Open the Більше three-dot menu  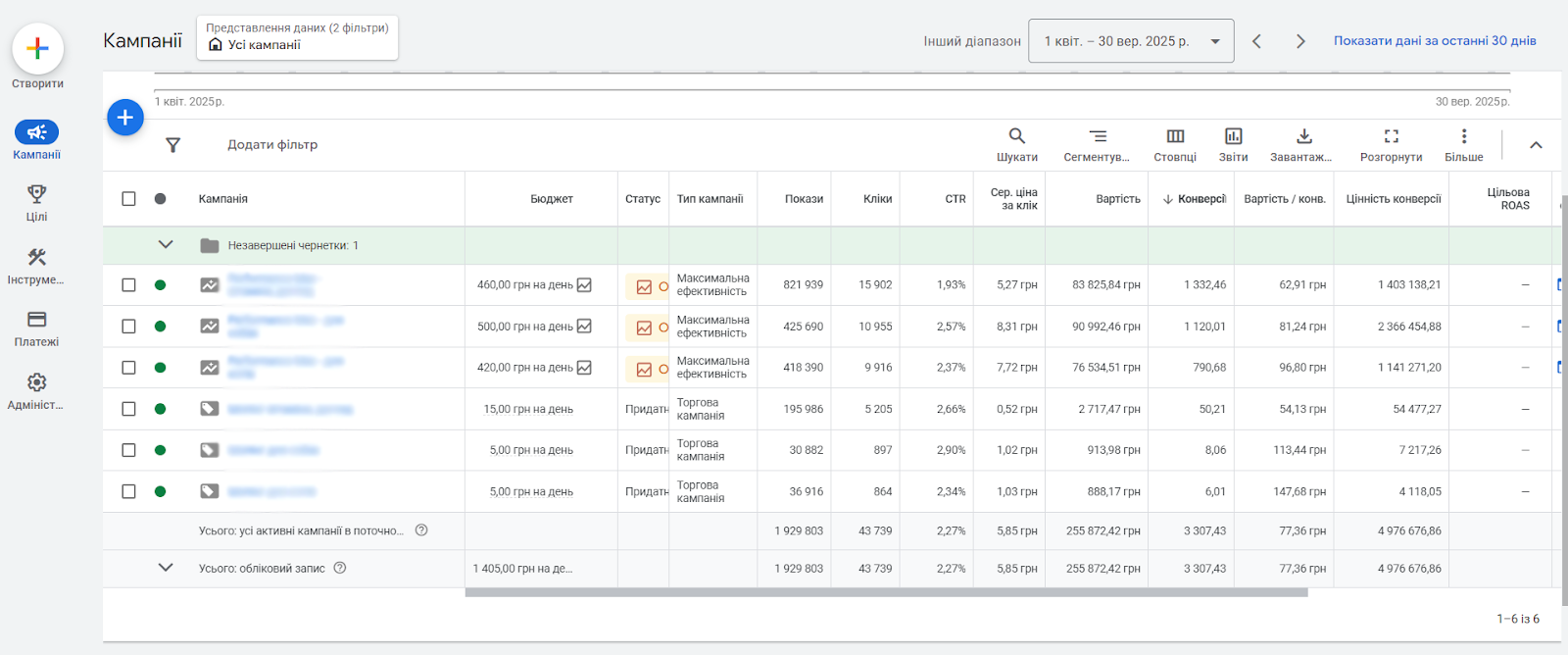[1463, 136]
